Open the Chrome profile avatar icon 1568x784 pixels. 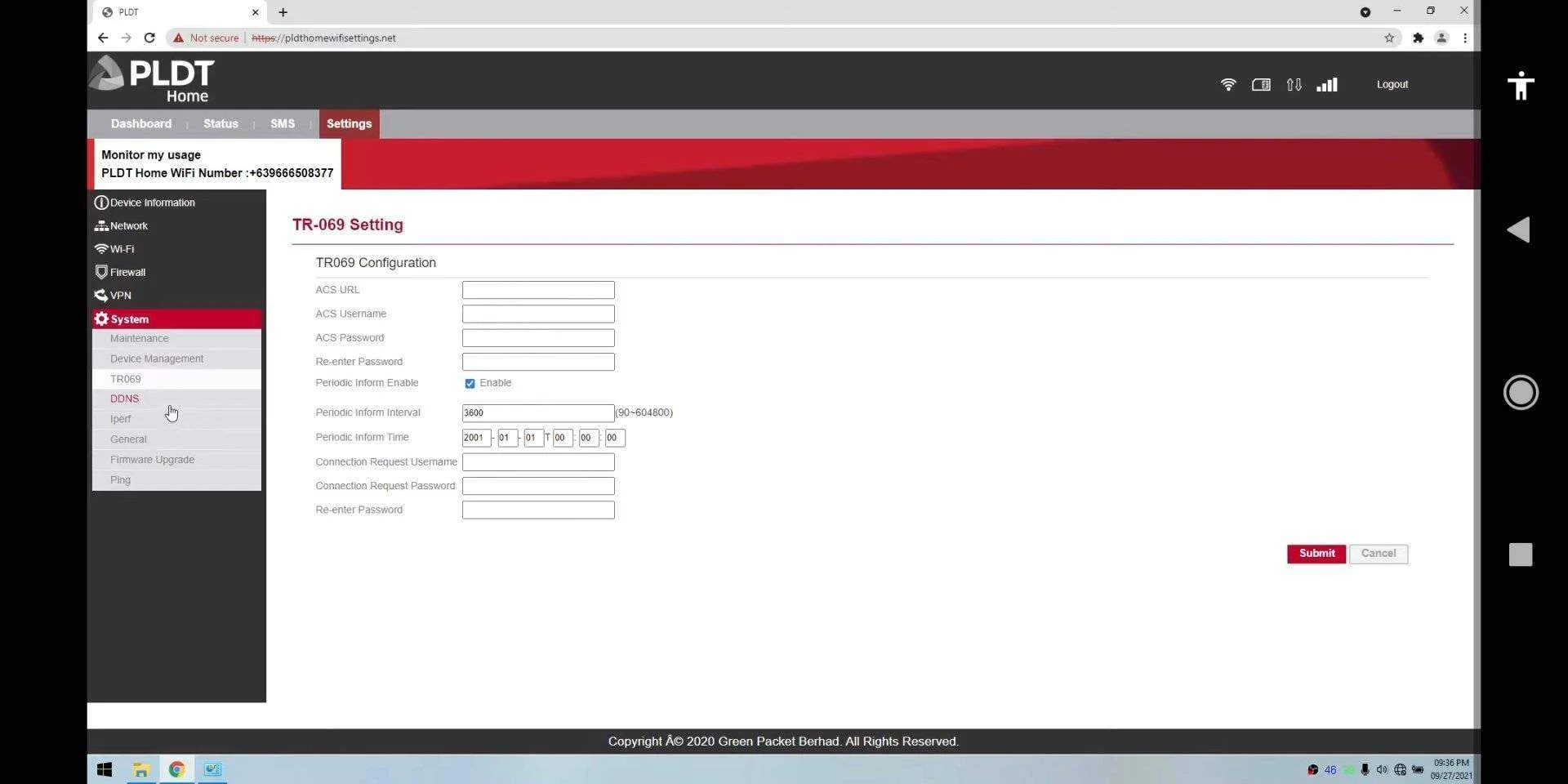click(1441, 38)
